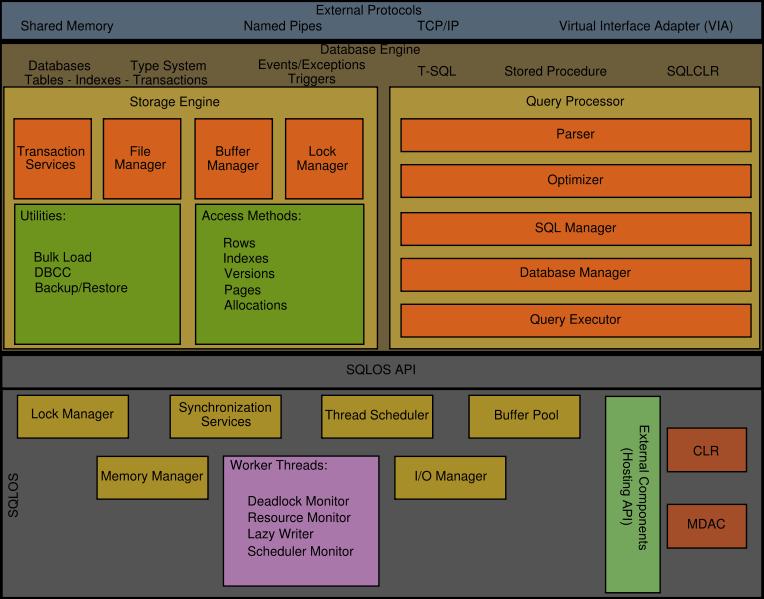The height and width of the screenshot is (599, 764).
Task: Click the Buffer Pool box
Action: (x=524, y=416)
